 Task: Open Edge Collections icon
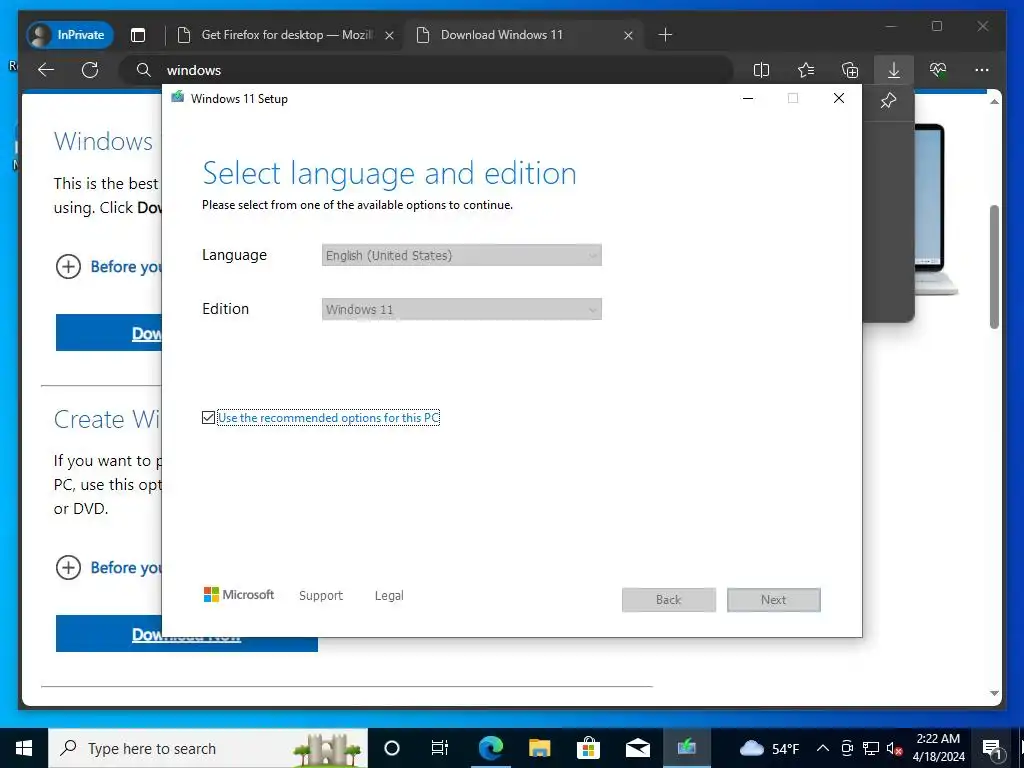tap(850, 70)
